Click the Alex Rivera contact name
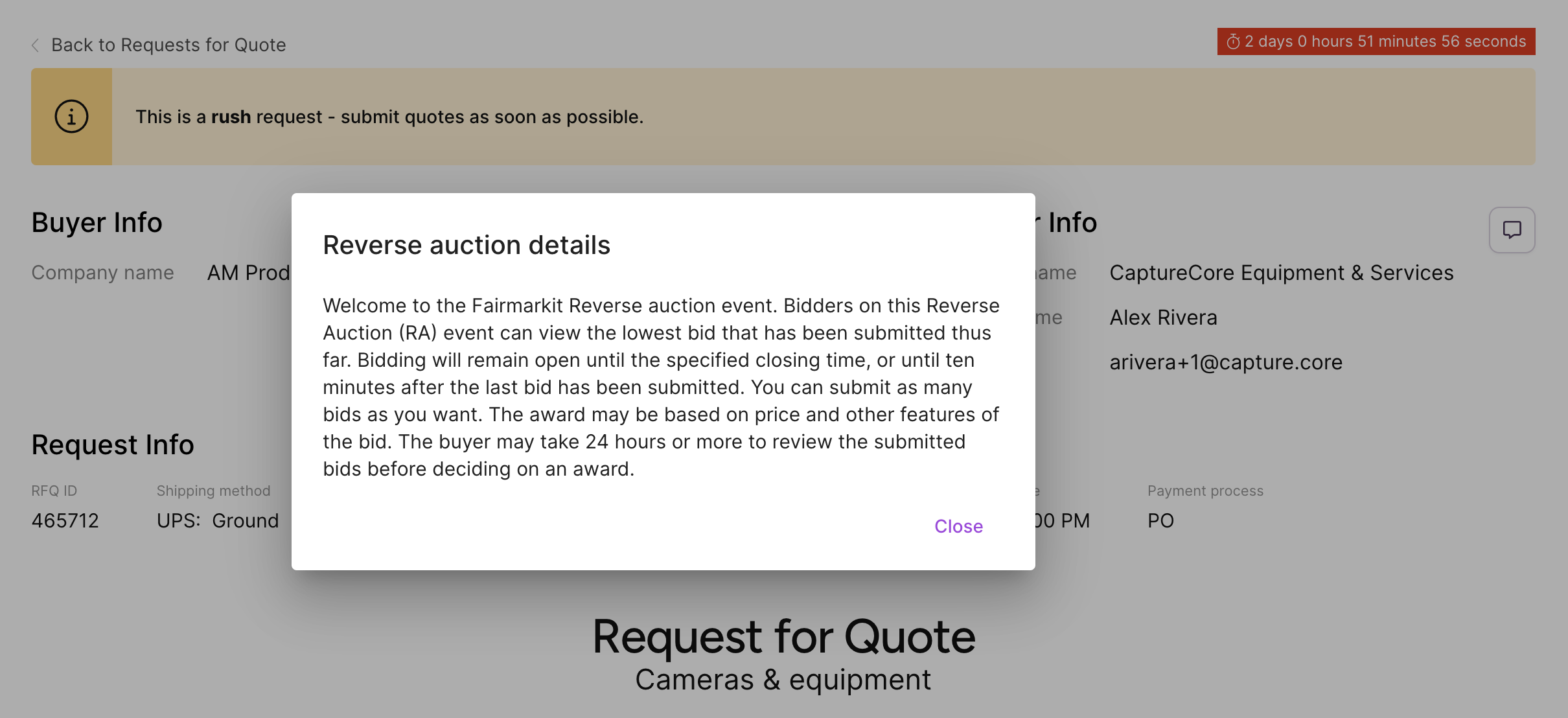Image resolution: width=1568 pixels, height=718 pixels. pyautogui.click(x=1163, y=318)
